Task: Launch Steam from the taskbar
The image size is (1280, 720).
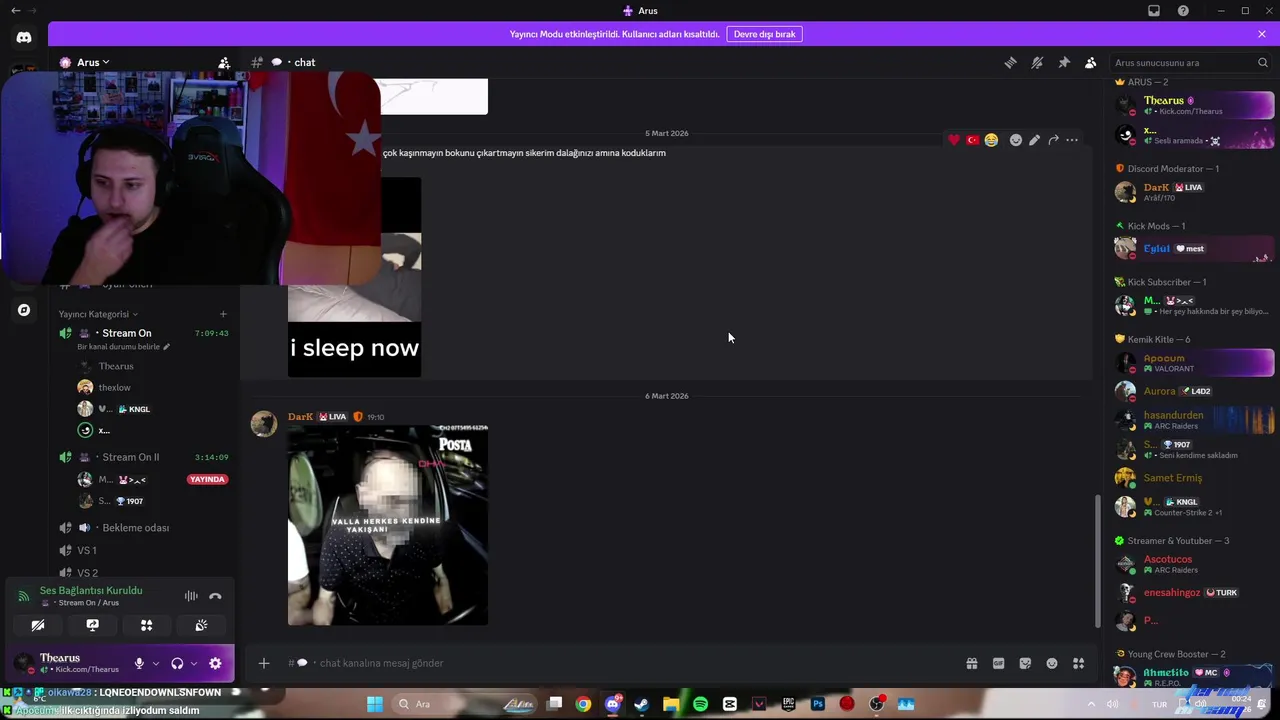Action: 641,704
